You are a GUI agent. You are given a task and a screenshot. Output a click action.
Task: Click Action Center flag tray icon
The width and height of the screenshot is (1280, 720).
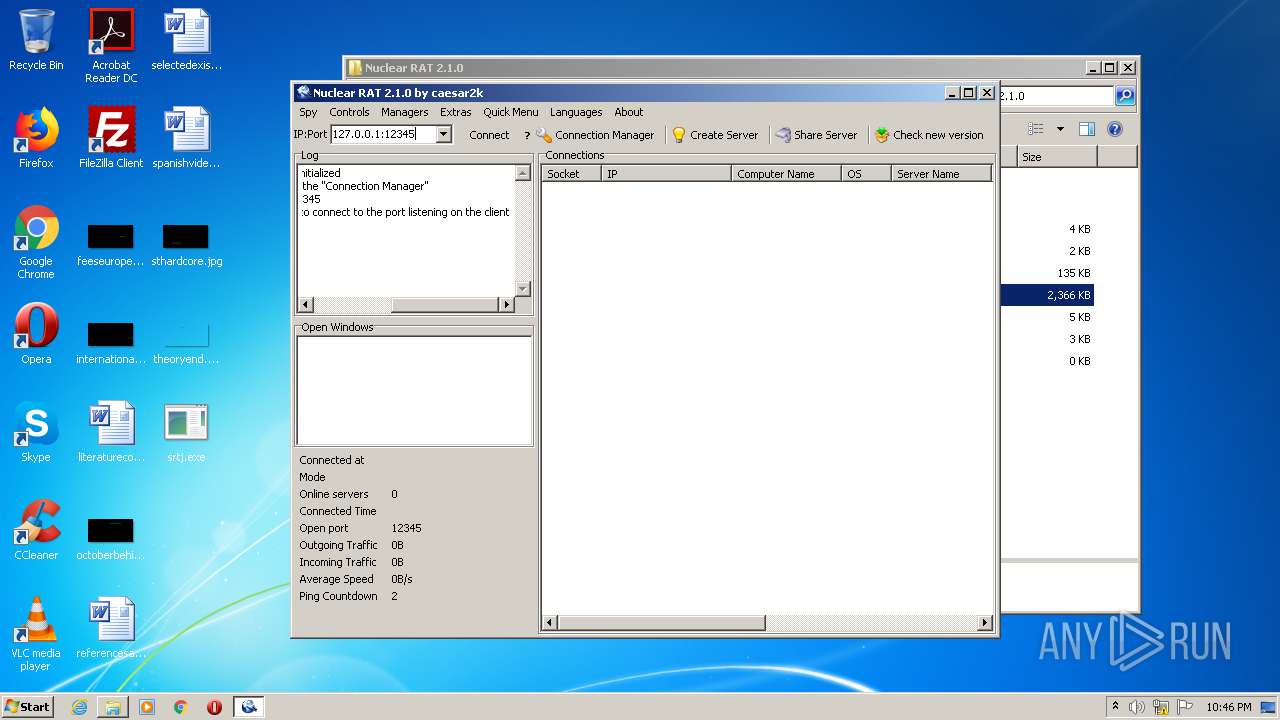[1184, 707]
